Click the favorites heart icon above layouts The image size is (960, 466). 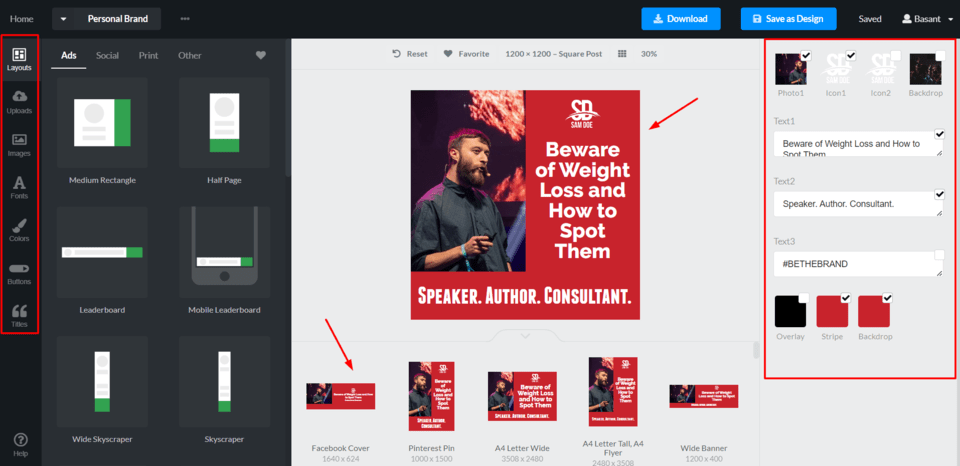pyautogui.click(x=261, y=55)
